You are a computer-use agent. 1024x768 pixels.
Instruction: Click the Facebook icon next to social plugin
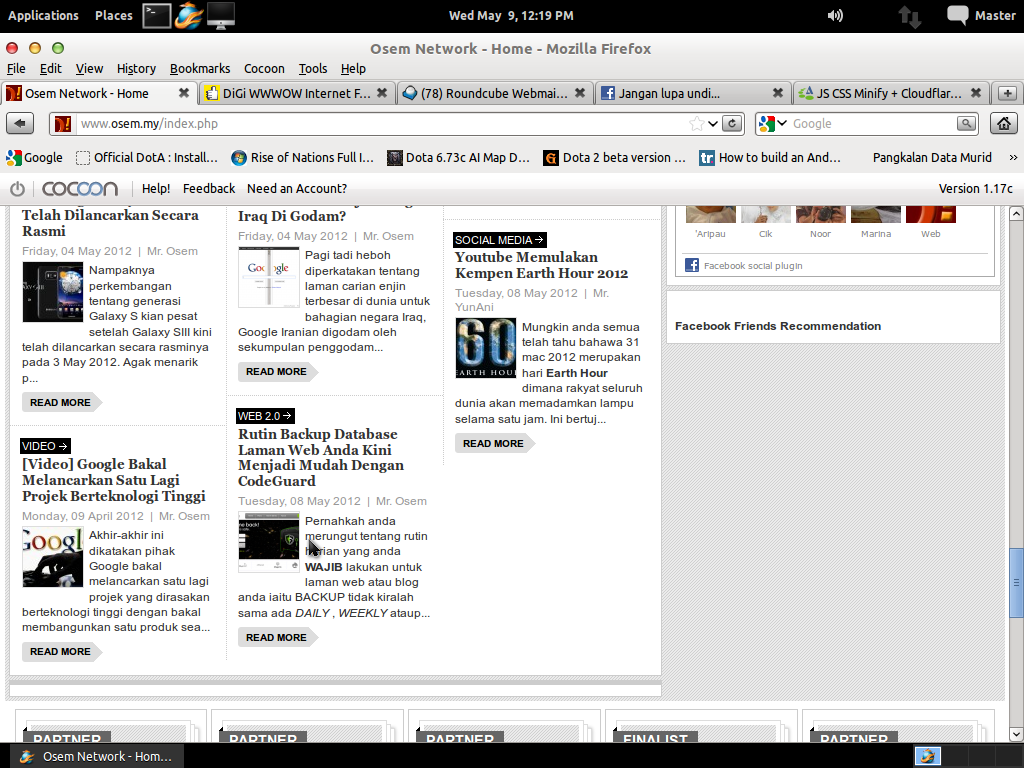pos(692,264)
